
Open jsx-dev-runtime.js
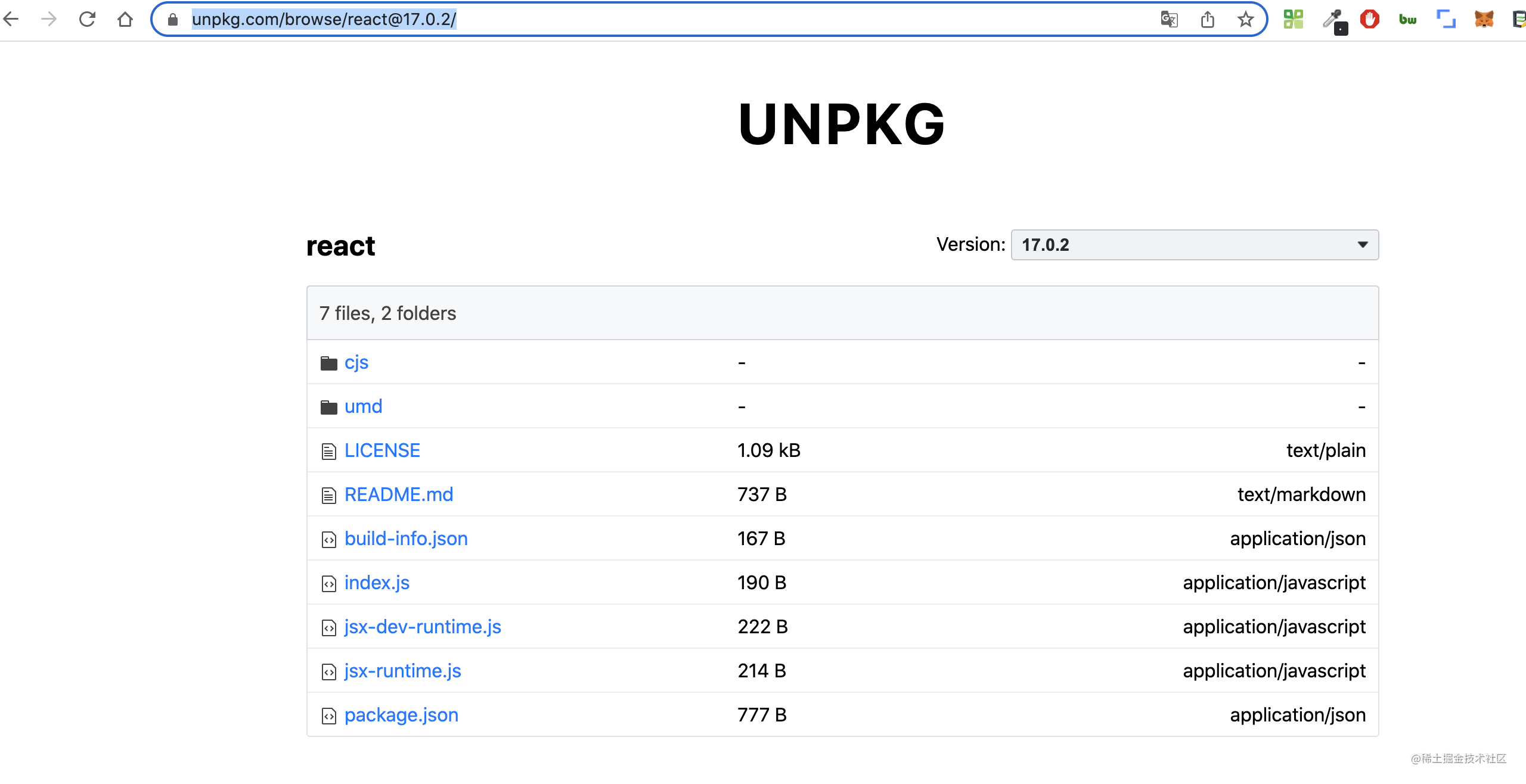423,626
